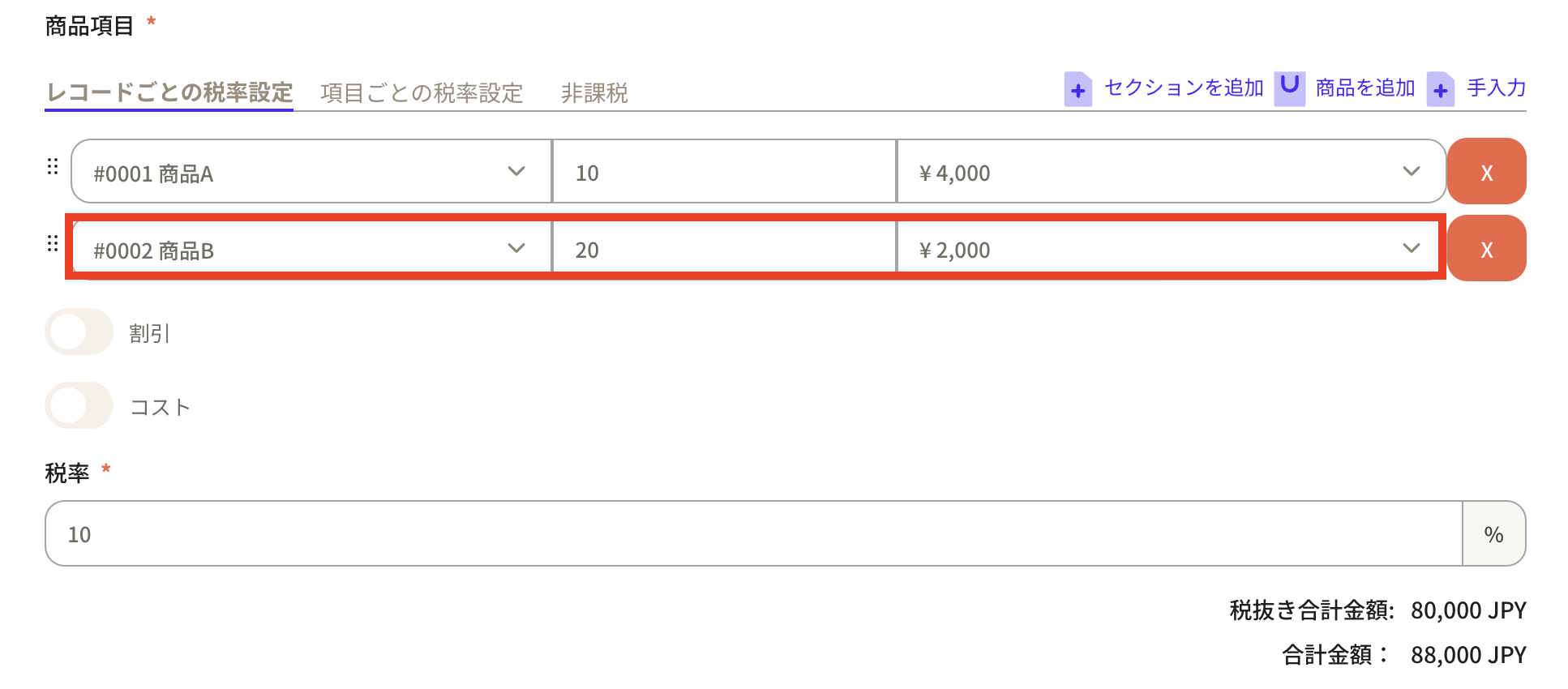Viewport: 1568px width, 689px height.
Task: Enable the 割引 toggle
Action: [79, 332]
